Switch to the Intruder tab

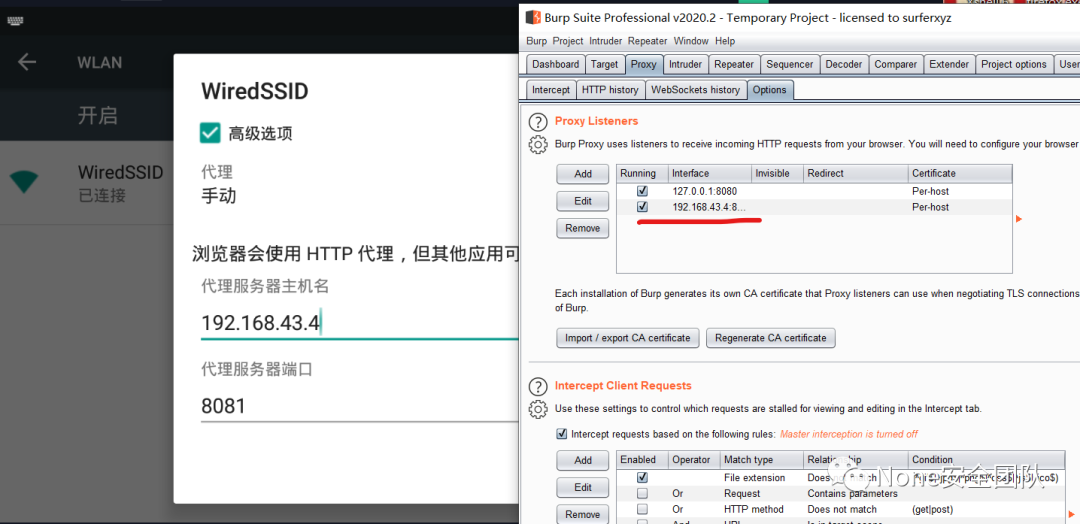[685, 64]
